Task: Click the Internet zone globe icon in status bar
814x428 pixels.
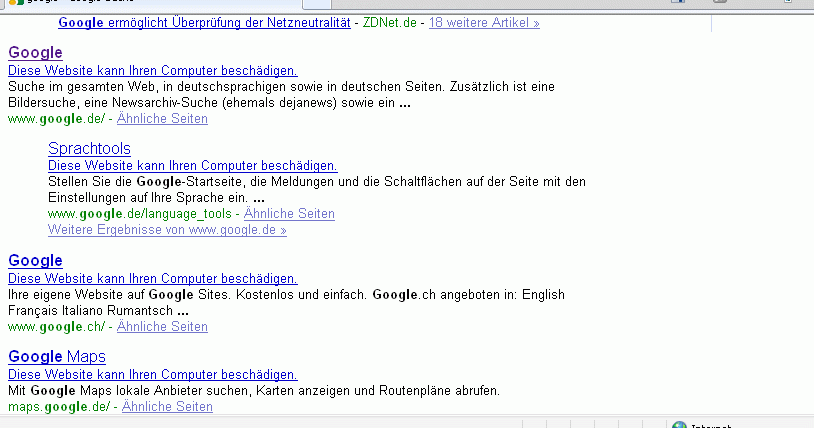Action: click(679, 425)
